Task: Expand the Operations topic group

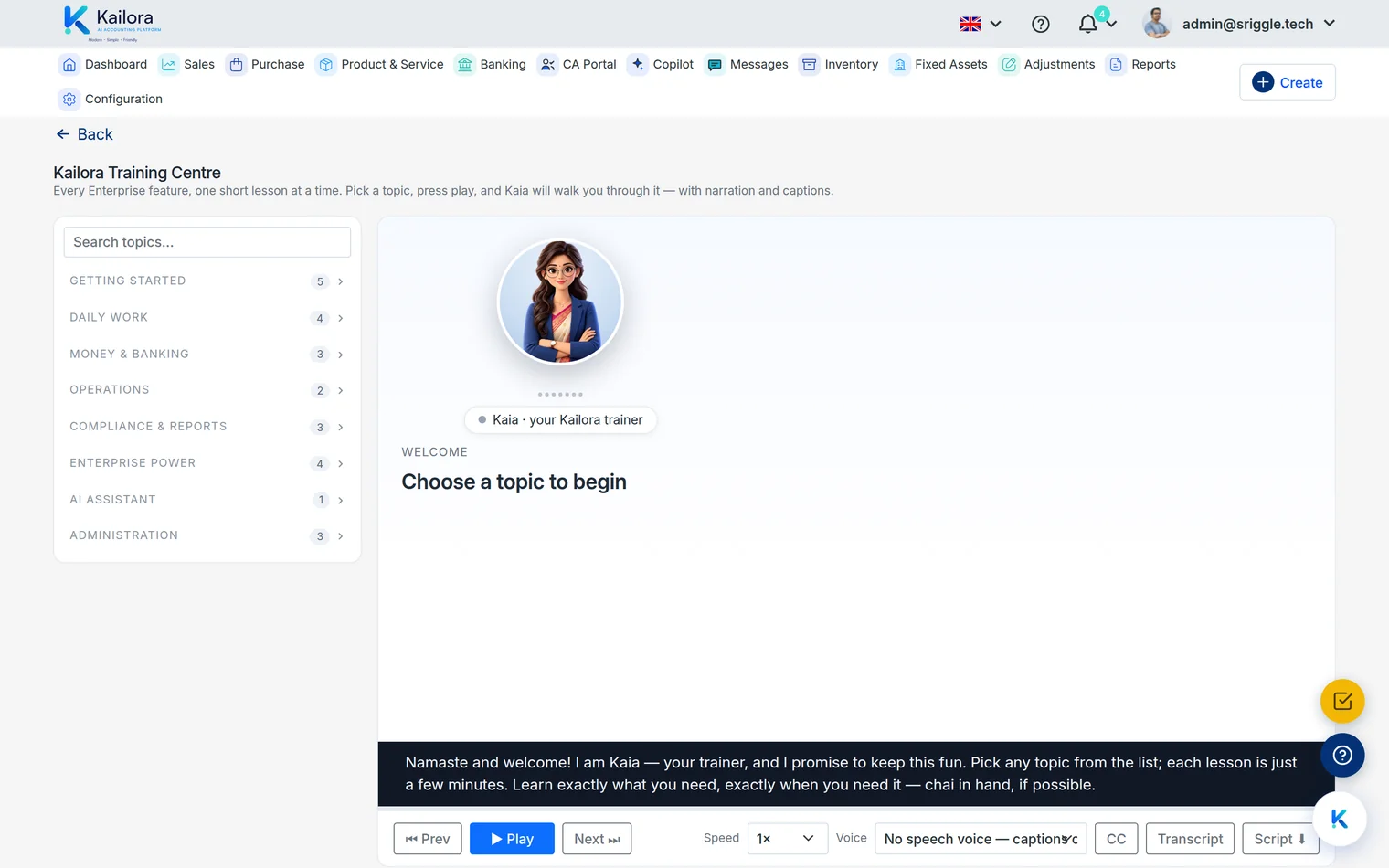Action: 207,390
